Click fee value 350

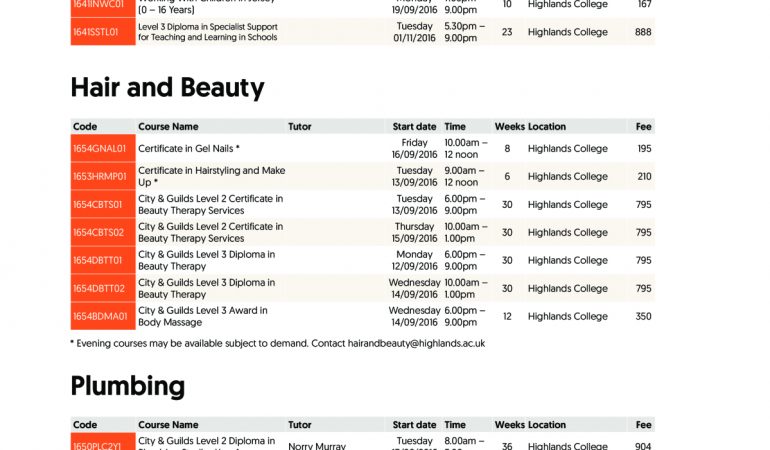[643, 316]
